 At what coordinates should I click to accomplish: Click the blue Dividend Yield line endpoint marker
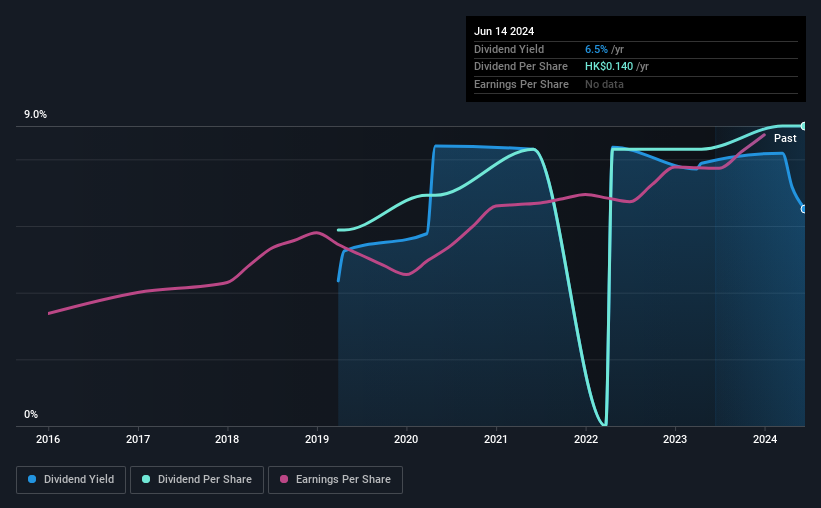tap(803, 209)
